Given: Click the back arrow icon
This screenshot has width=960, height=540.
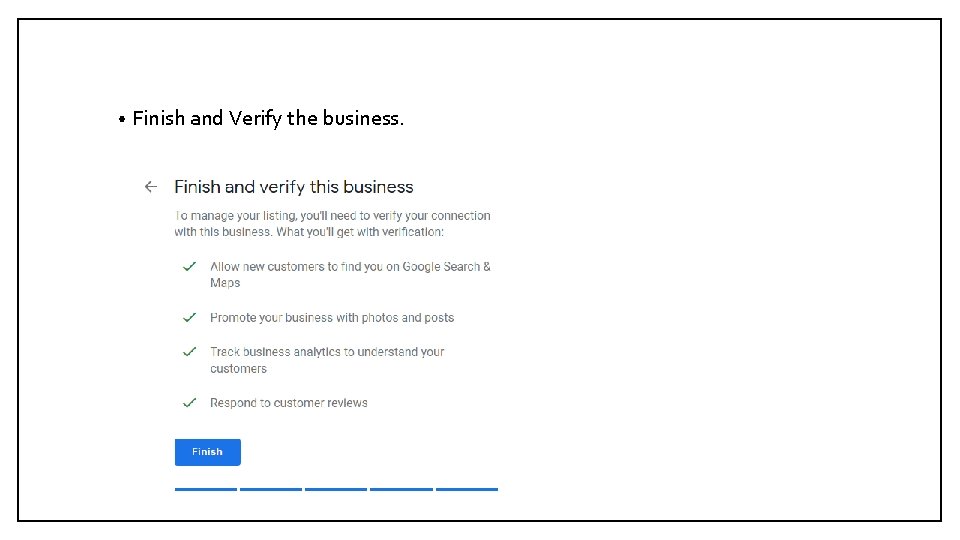Looking at the screenshot, I should (x=151, y=186).
